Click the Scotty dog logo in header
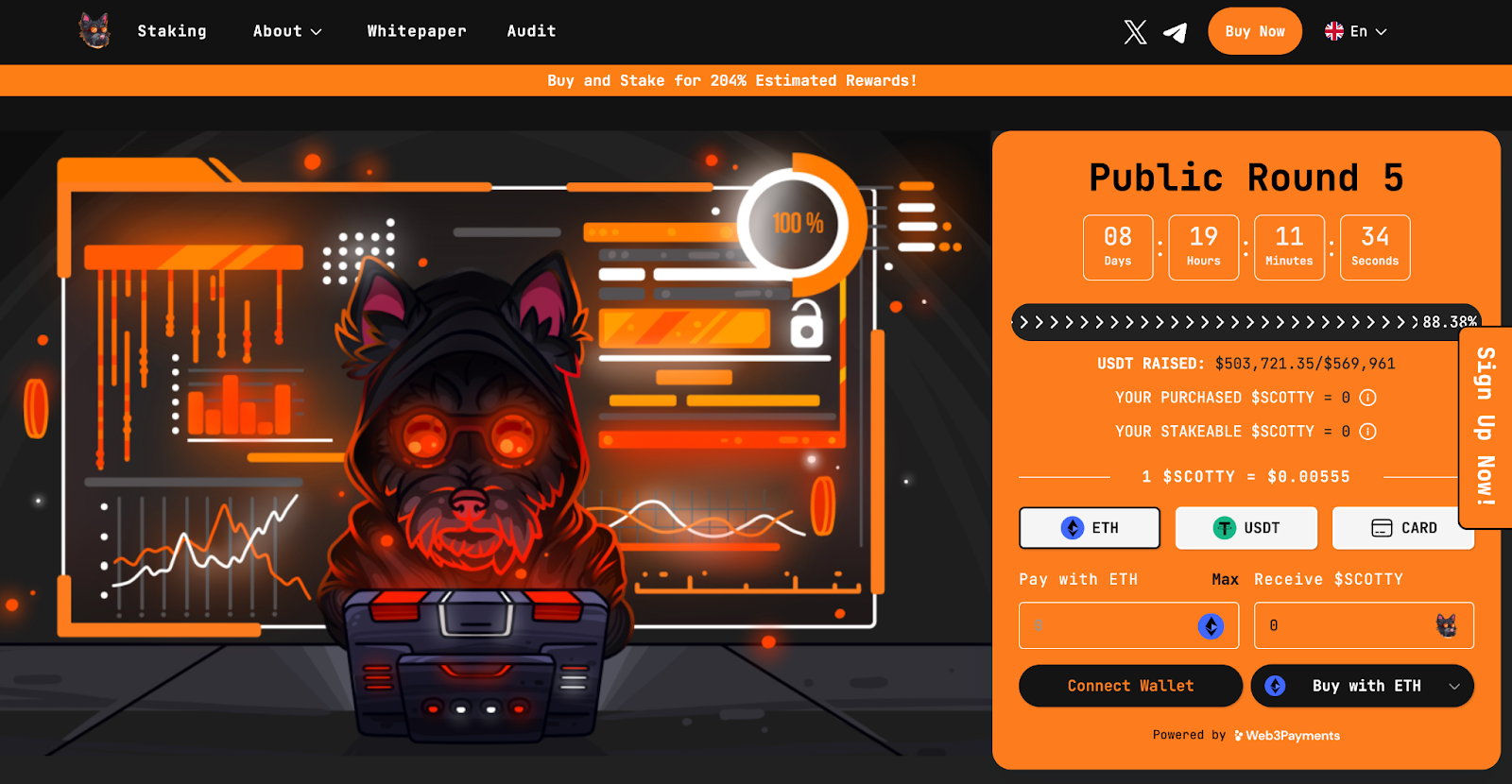The image size is (1512, 784). point(94,31)
